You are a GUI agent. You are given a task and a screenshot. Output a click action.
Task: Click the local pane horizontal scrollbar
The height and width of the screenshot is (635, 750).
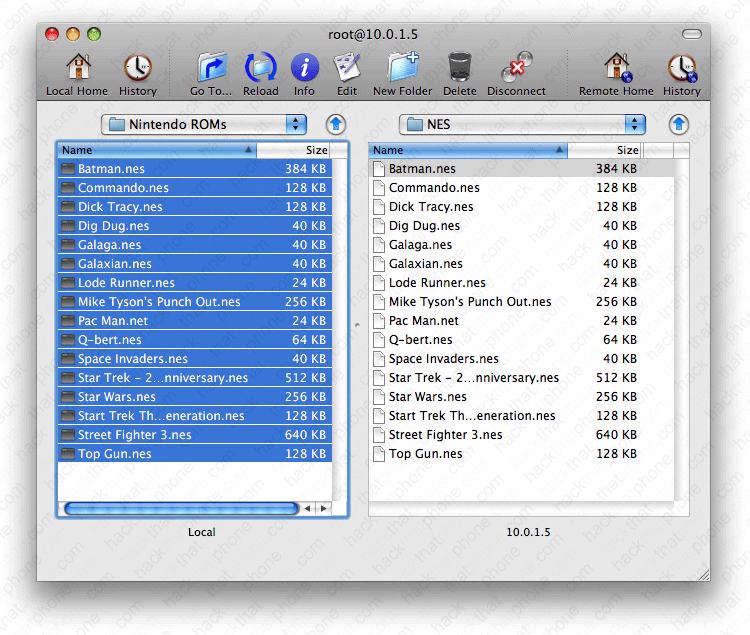coord(180,508)
